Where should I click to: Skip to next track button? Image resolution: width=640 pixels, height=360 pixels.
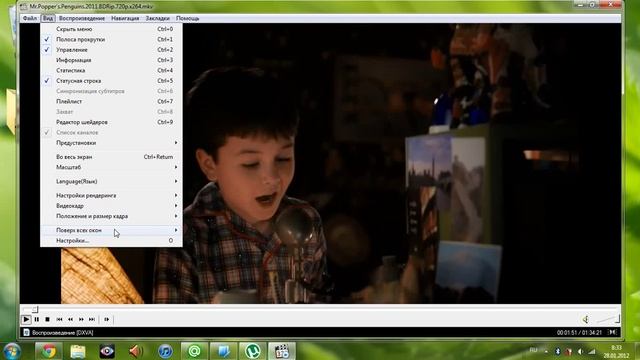[x=92, y=319]
